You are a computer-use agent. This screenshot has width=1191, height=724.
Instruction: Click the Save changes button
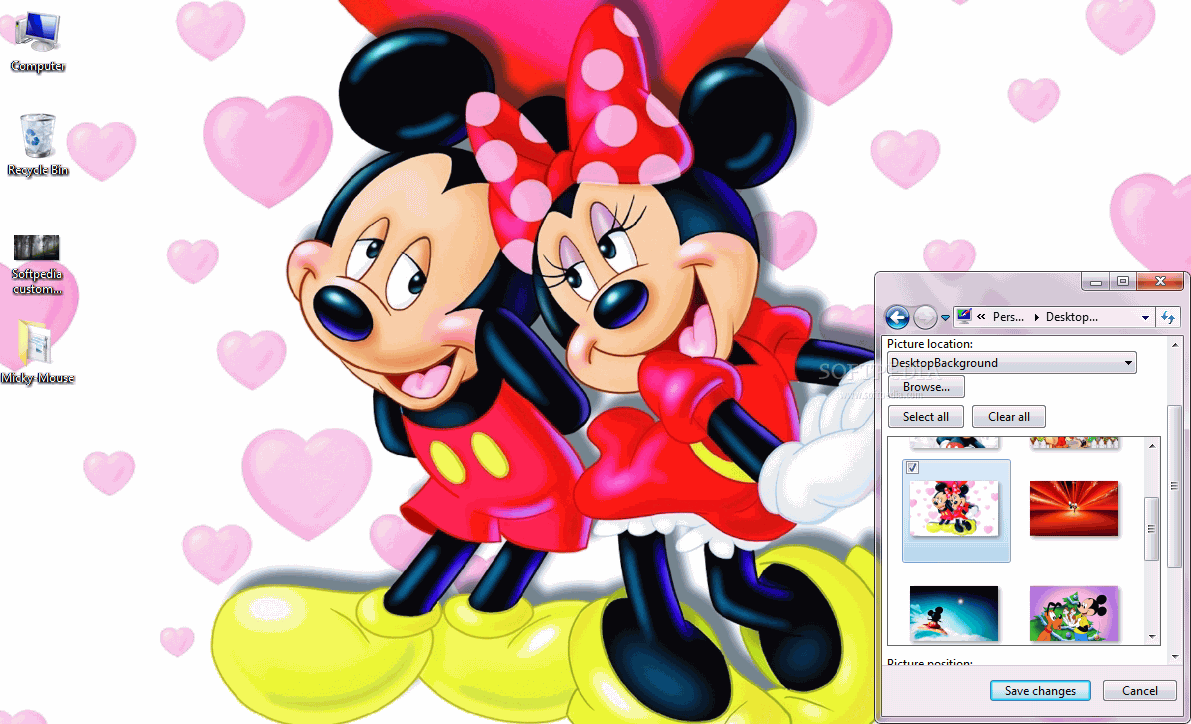(1040, 691)
